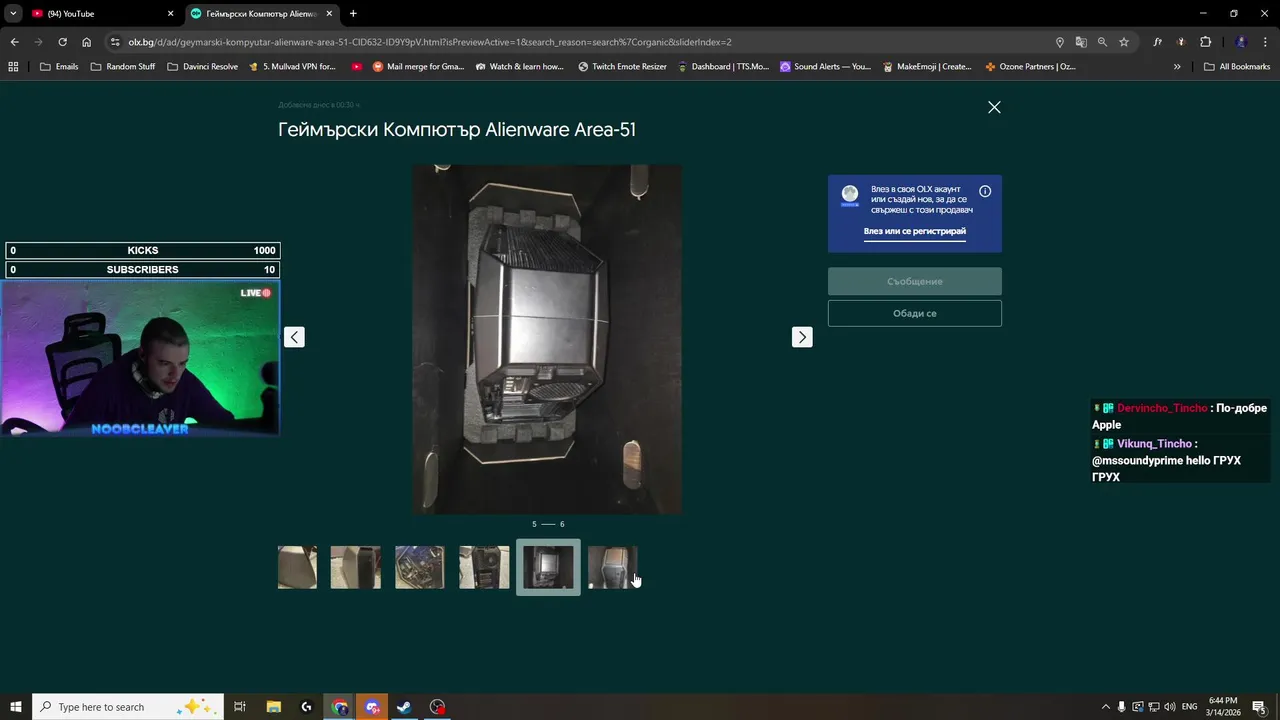1280x720 pixels.
Task: Open the recording app taskbar icon
Action: coord(437,707)
